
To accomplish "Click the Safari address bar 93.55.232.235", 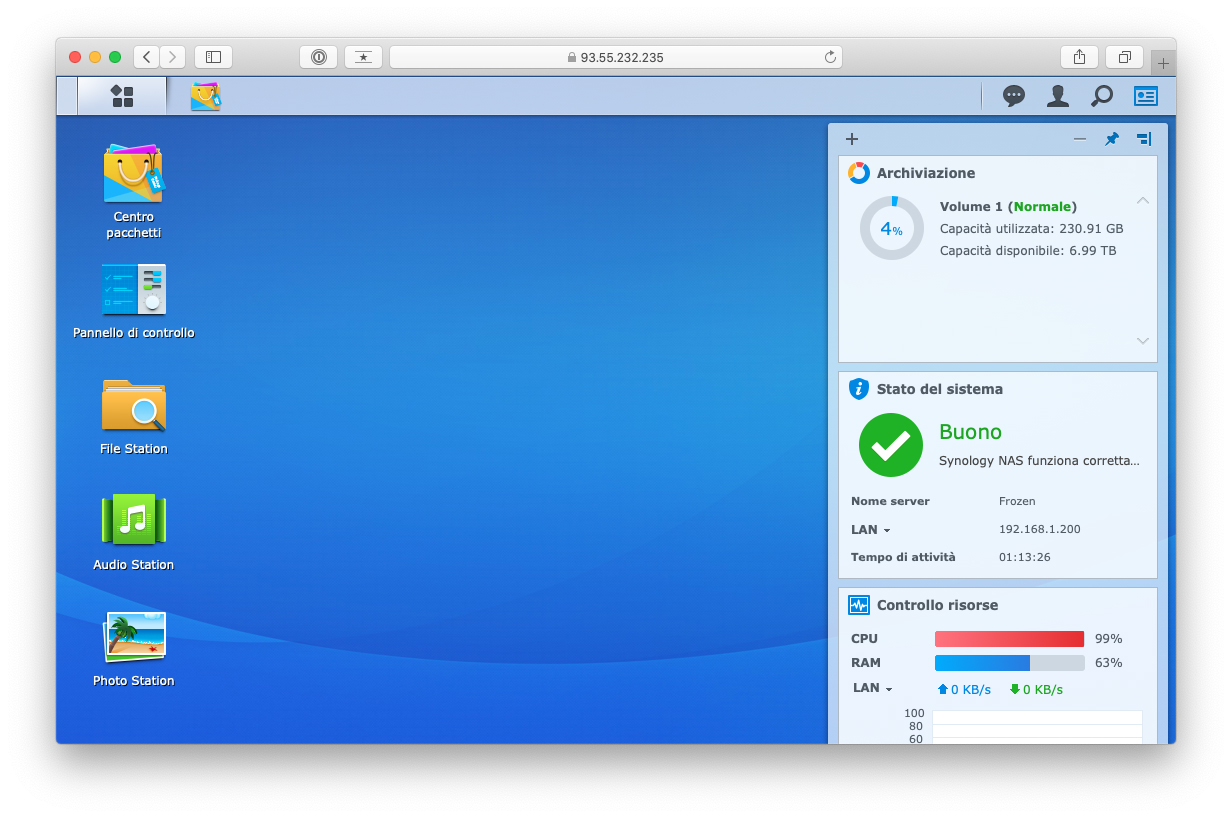I will tap(616, 57).
